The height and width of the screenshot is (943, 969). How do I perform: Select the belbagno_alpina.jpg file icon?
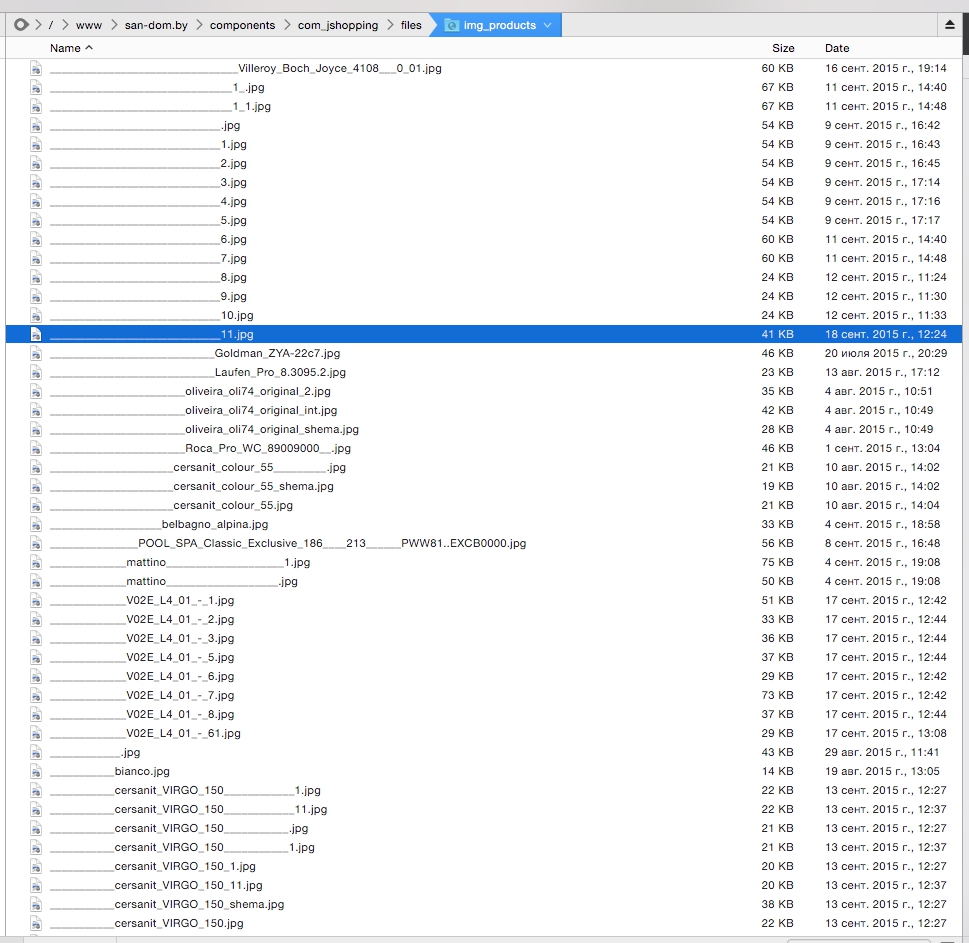click(x=36, y=525)
